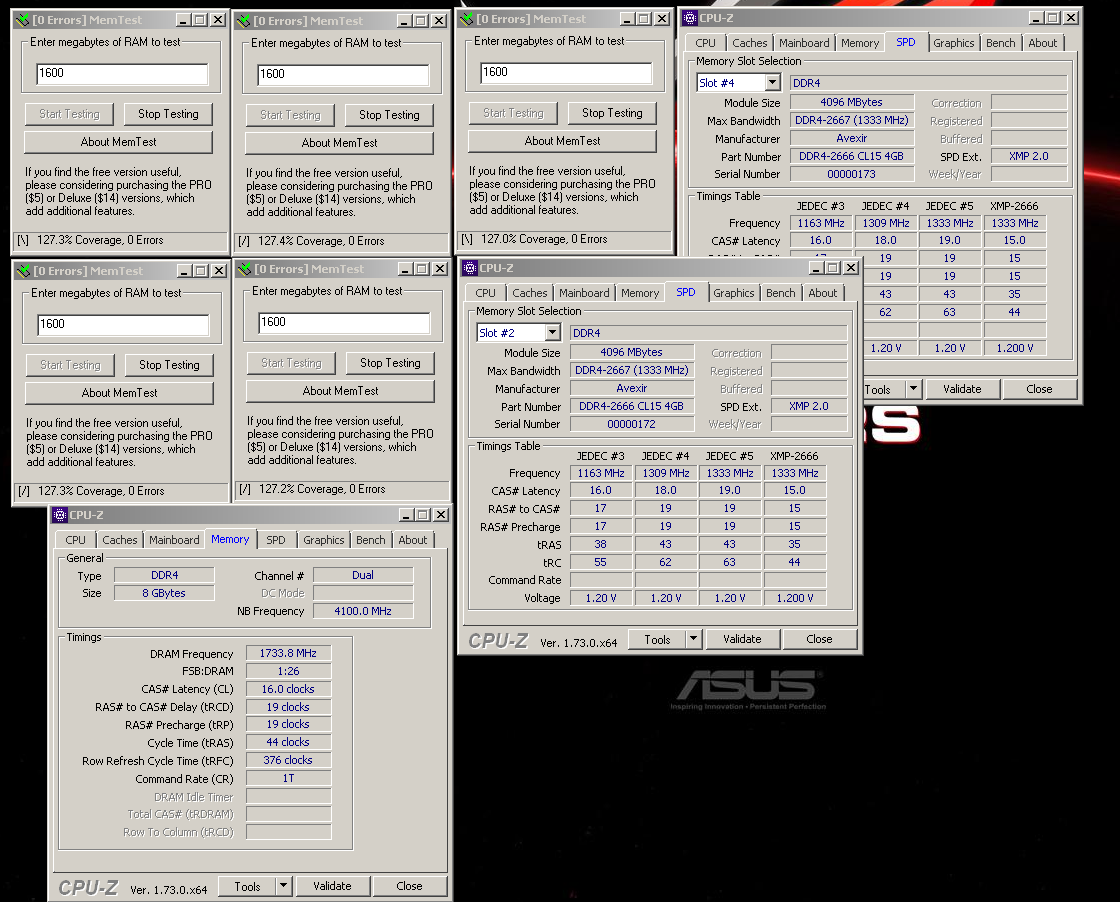Click the Part Number field in the Slot #2 CPU-Z window
The image size is (1120, 902).
[x=631, y=406]
